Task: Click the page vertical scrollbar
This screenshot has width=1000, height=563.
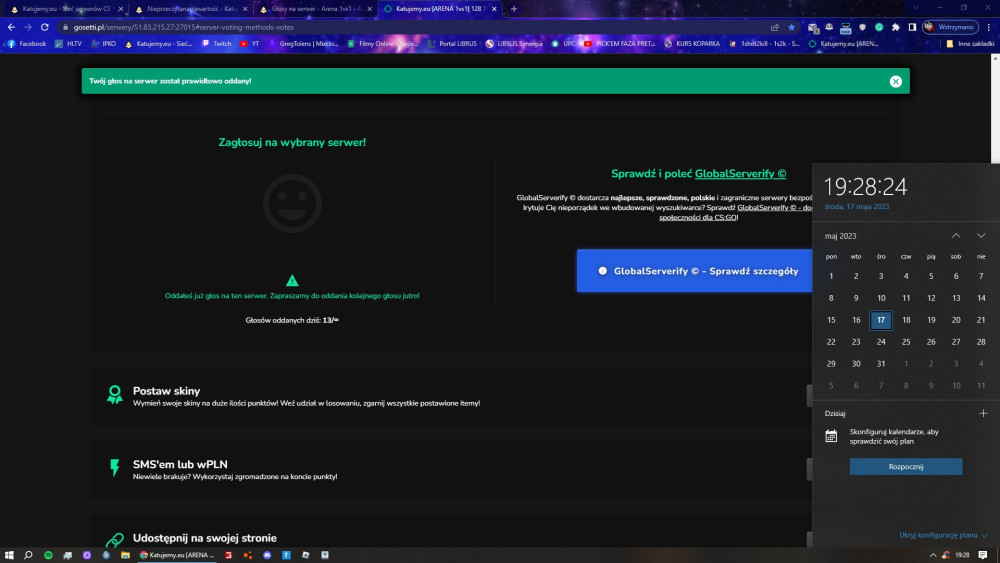Action: (995, 108)
